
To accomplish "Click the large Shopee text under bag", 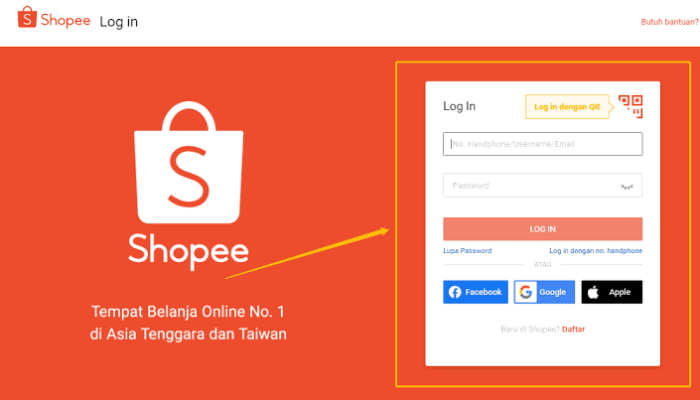I will pos(188,251).
